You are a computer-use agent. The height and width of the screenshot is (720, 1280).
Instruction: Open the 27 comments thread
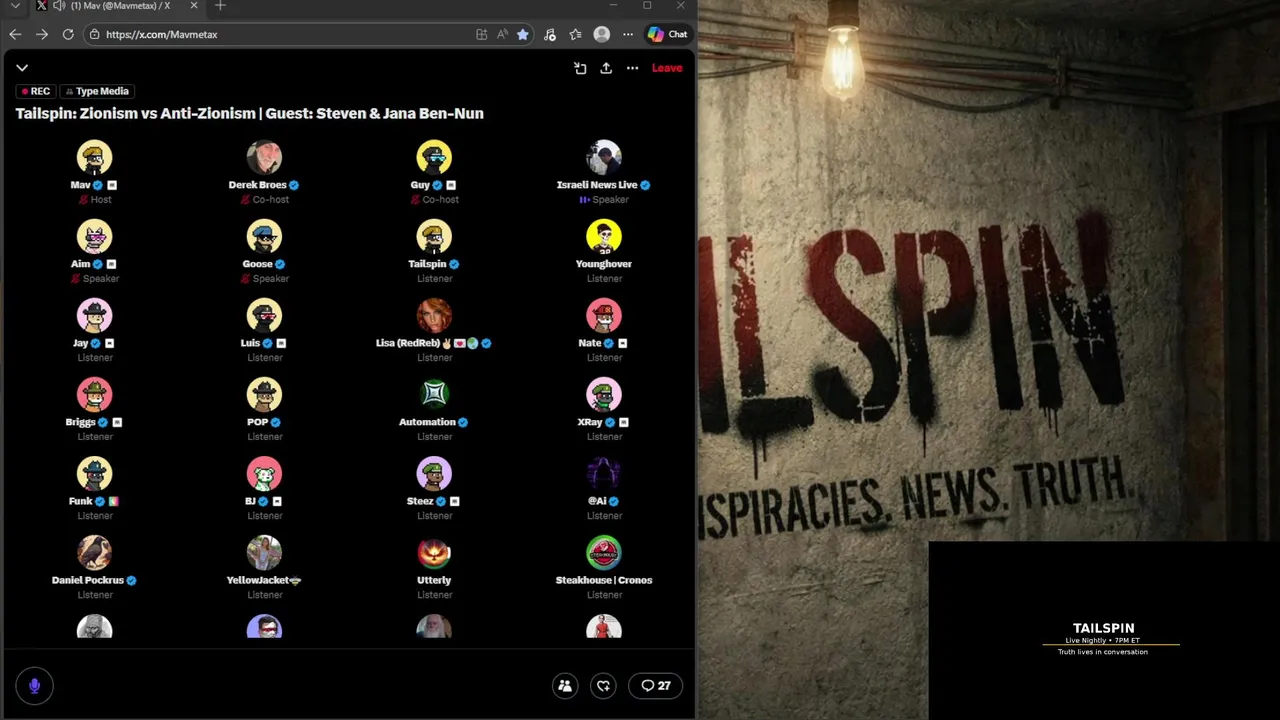(656, 686)
